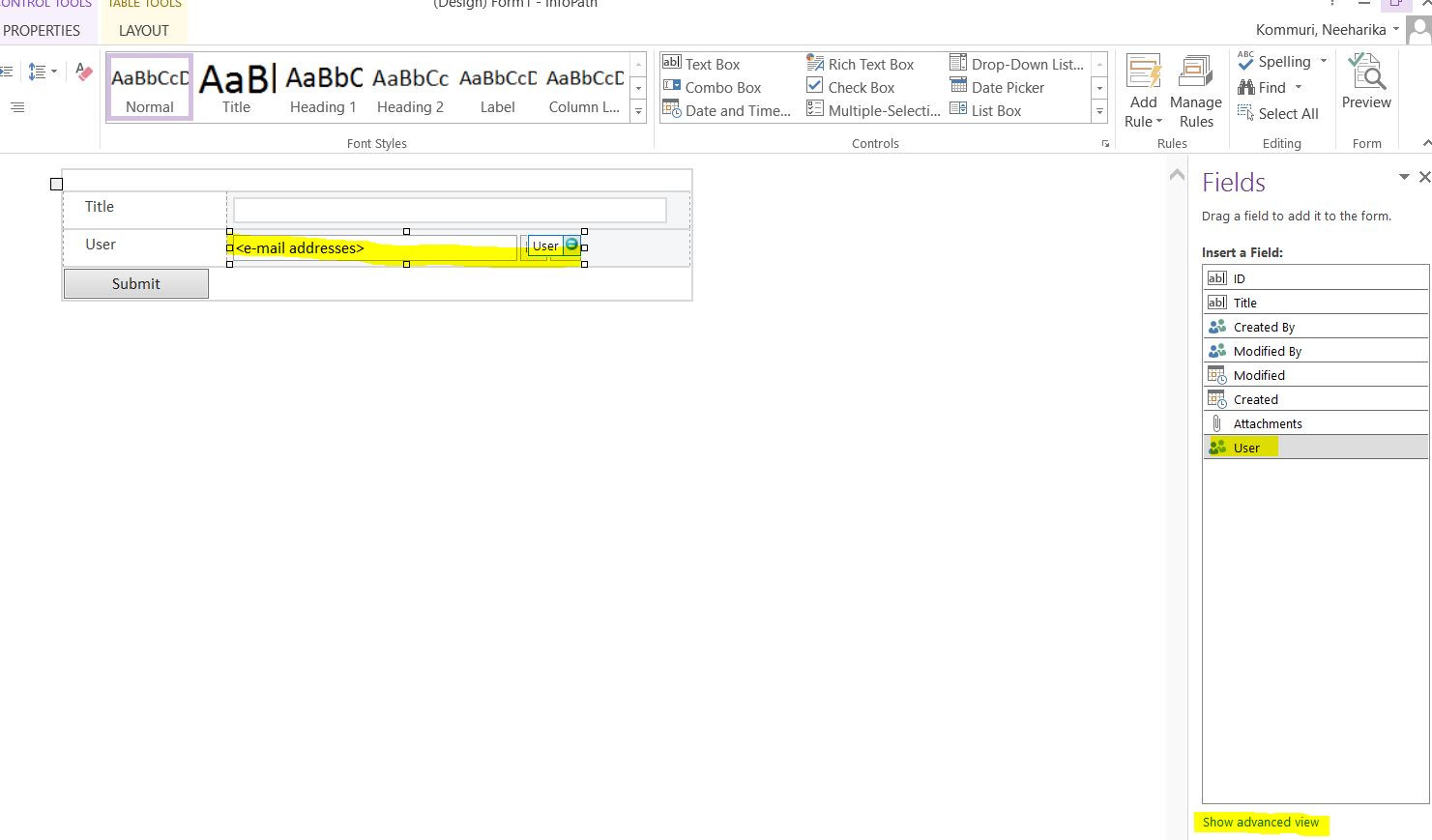This screenshot has height=840, width=1432.
Task: Click the Title text input field
Action: 450,210
